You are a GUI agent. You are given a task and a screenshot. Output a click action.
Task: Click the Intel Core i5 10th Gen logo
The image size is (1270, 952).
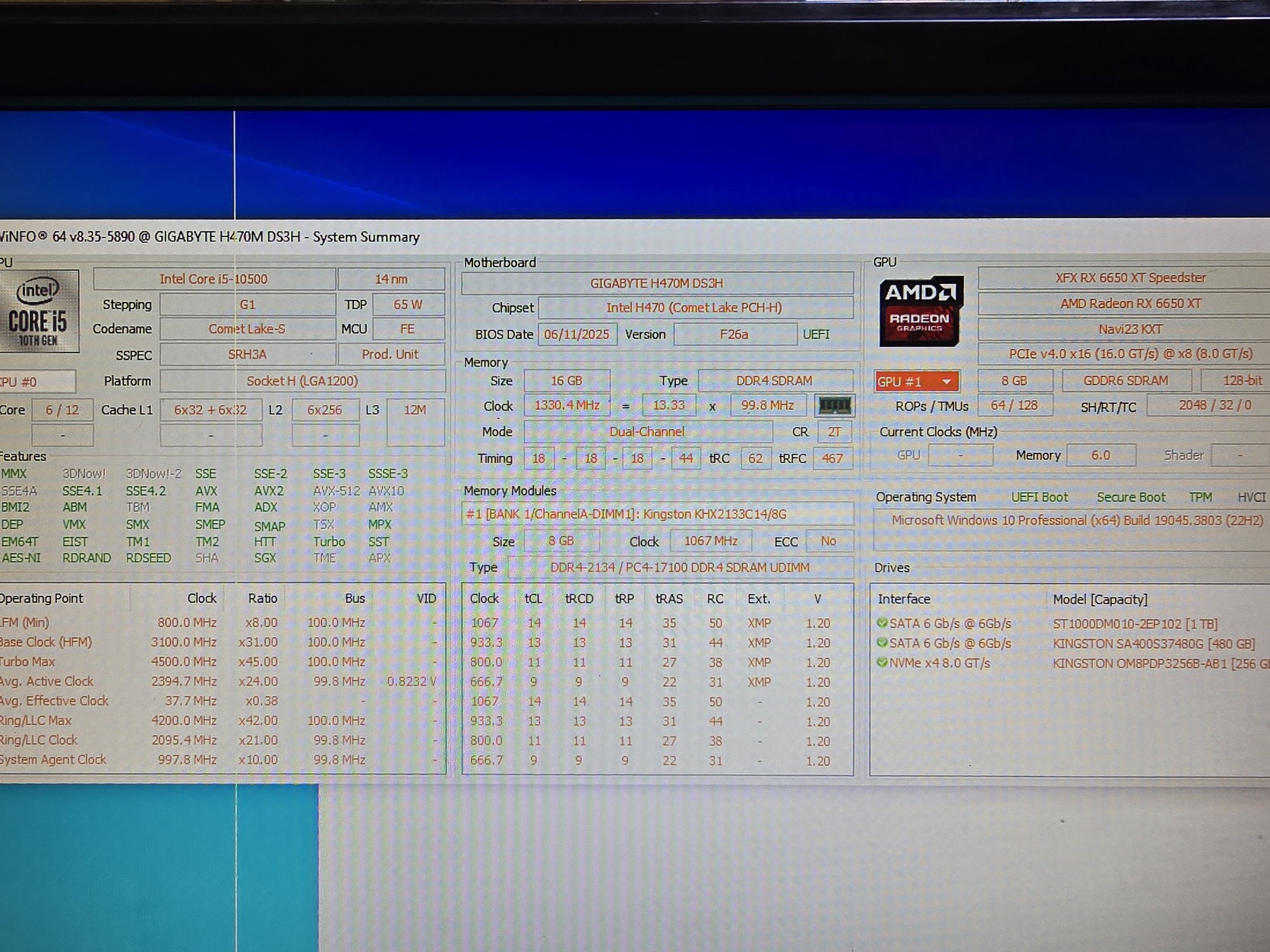(x=38, y=311)
